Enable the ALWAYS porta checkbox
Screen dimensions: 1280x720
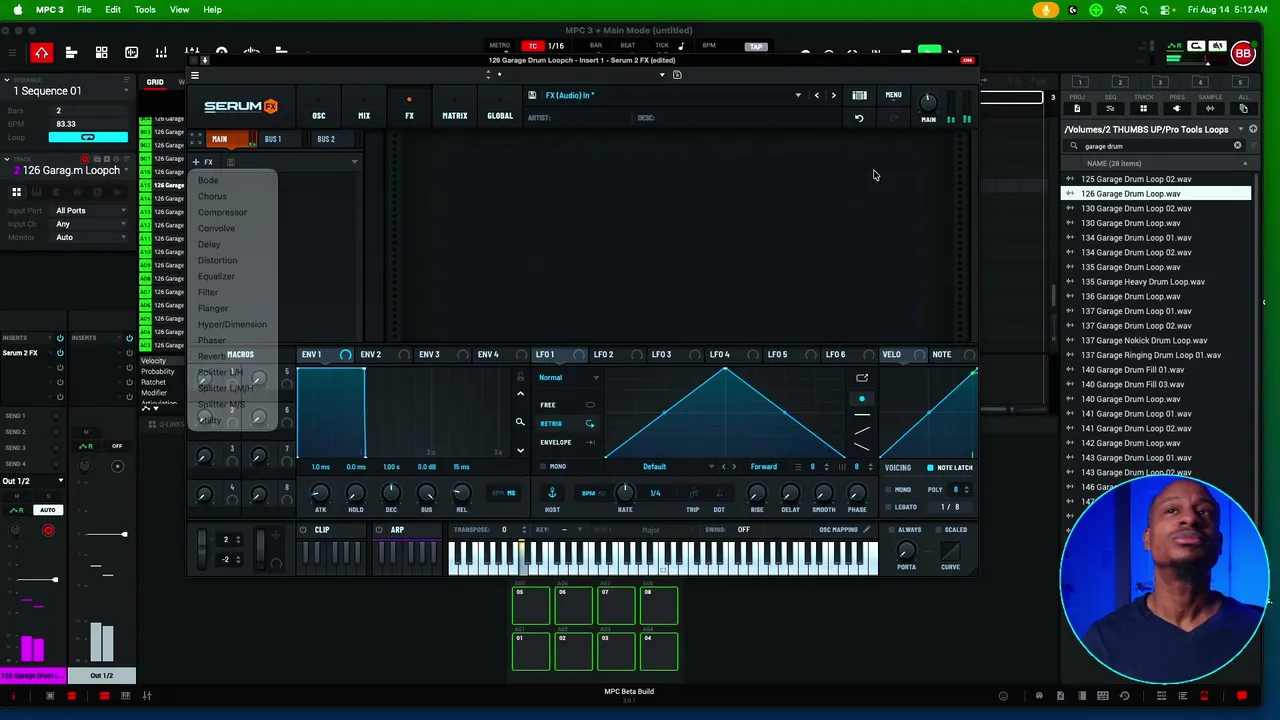(892, 530)
